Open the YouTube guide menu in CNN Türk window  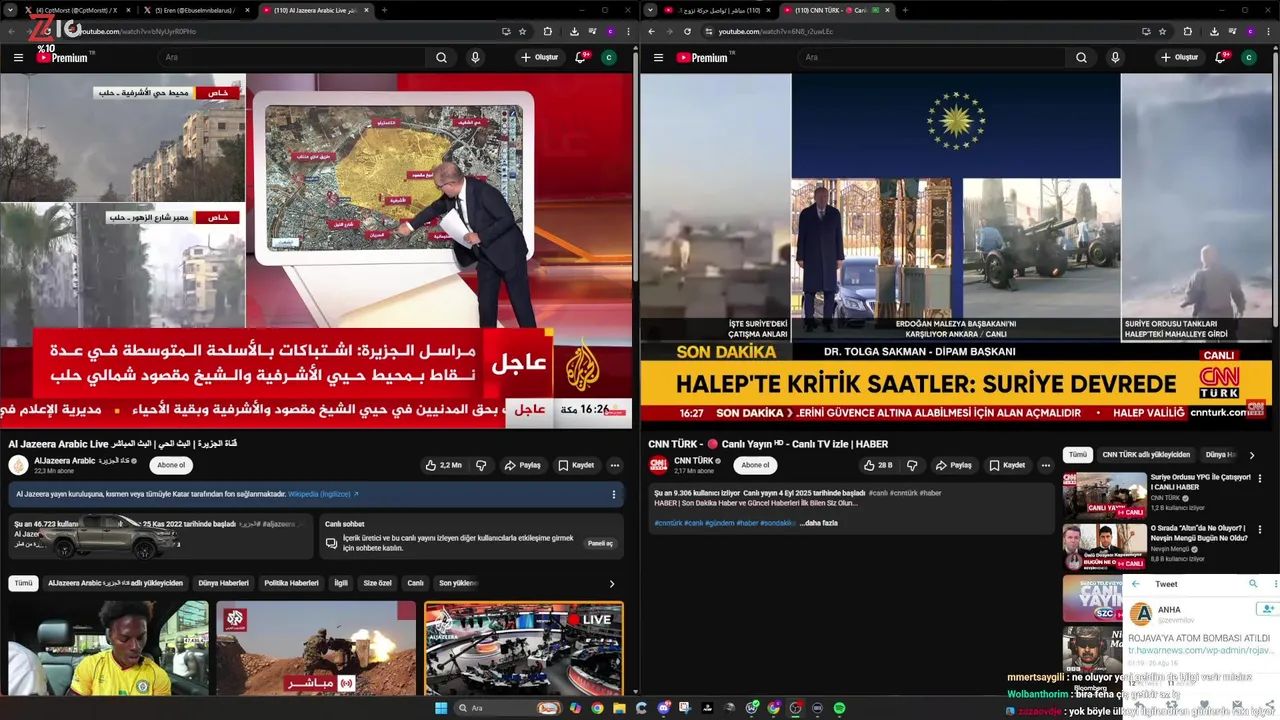657,57
